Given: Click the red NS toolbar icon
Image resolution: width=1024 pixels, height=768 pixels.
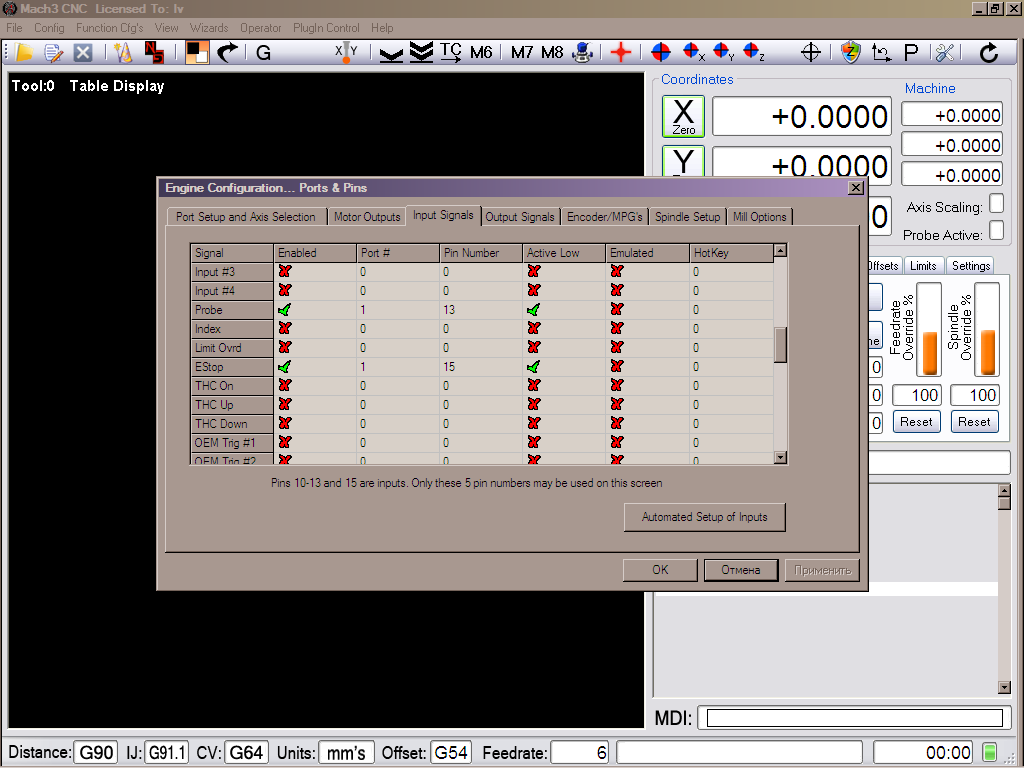Looking at the screenshot, I should point(154,52).
